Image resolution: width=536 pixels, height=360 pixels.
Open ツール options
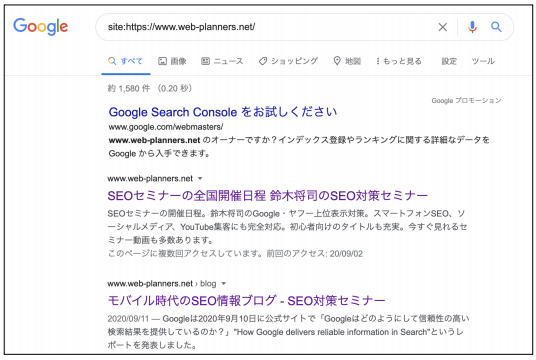click(x=483, y=61)
